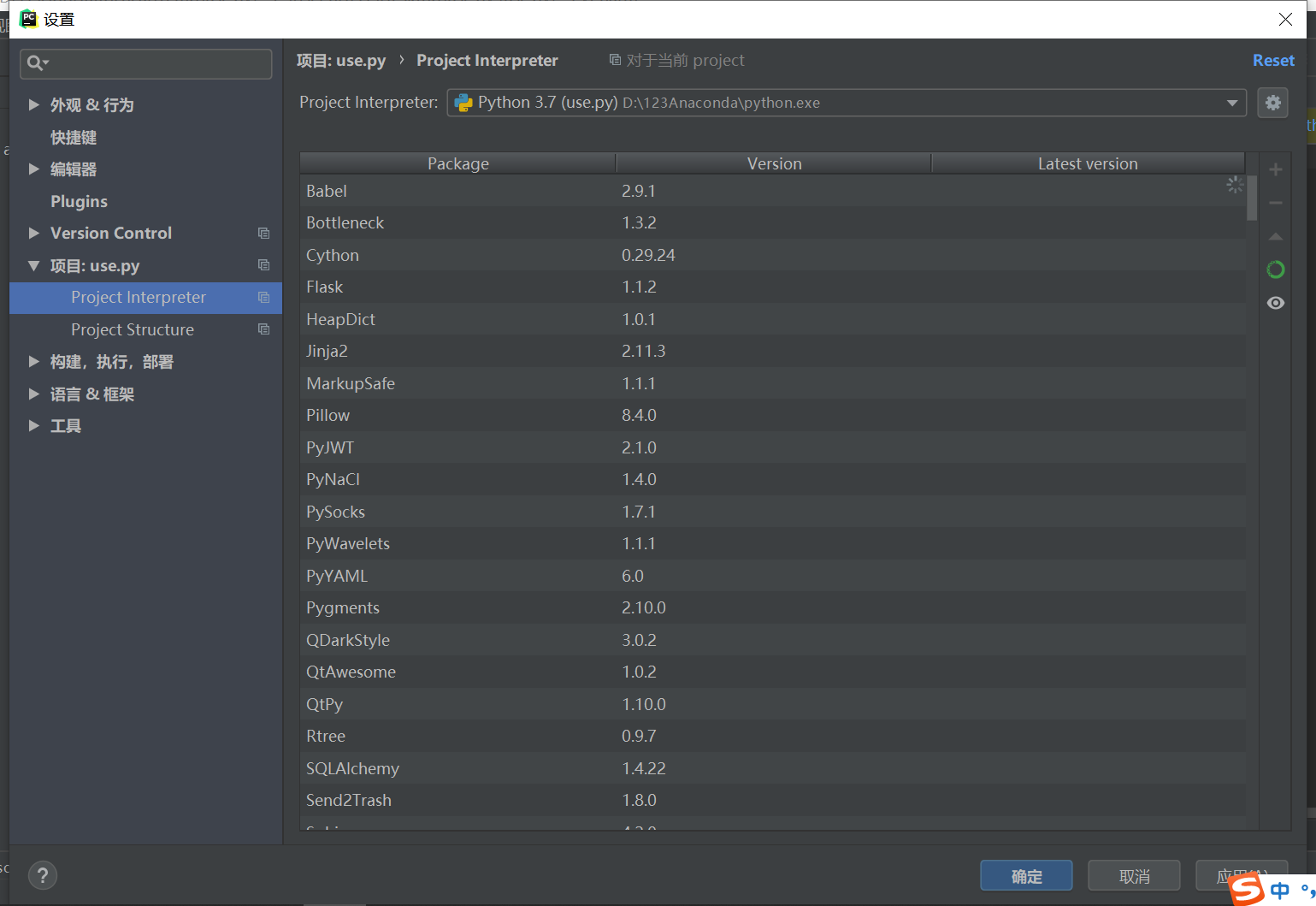Select 快捷键 in settings tree
Screen dimensions: 1316x906
[x=74, y=137]
